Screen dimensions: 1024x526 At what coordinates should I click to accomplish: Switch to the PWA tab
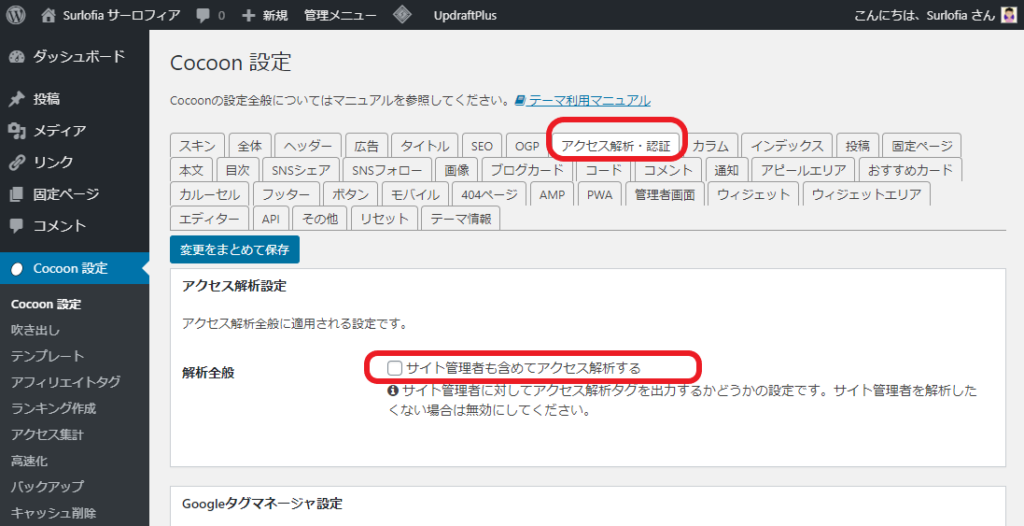[600, 194]
